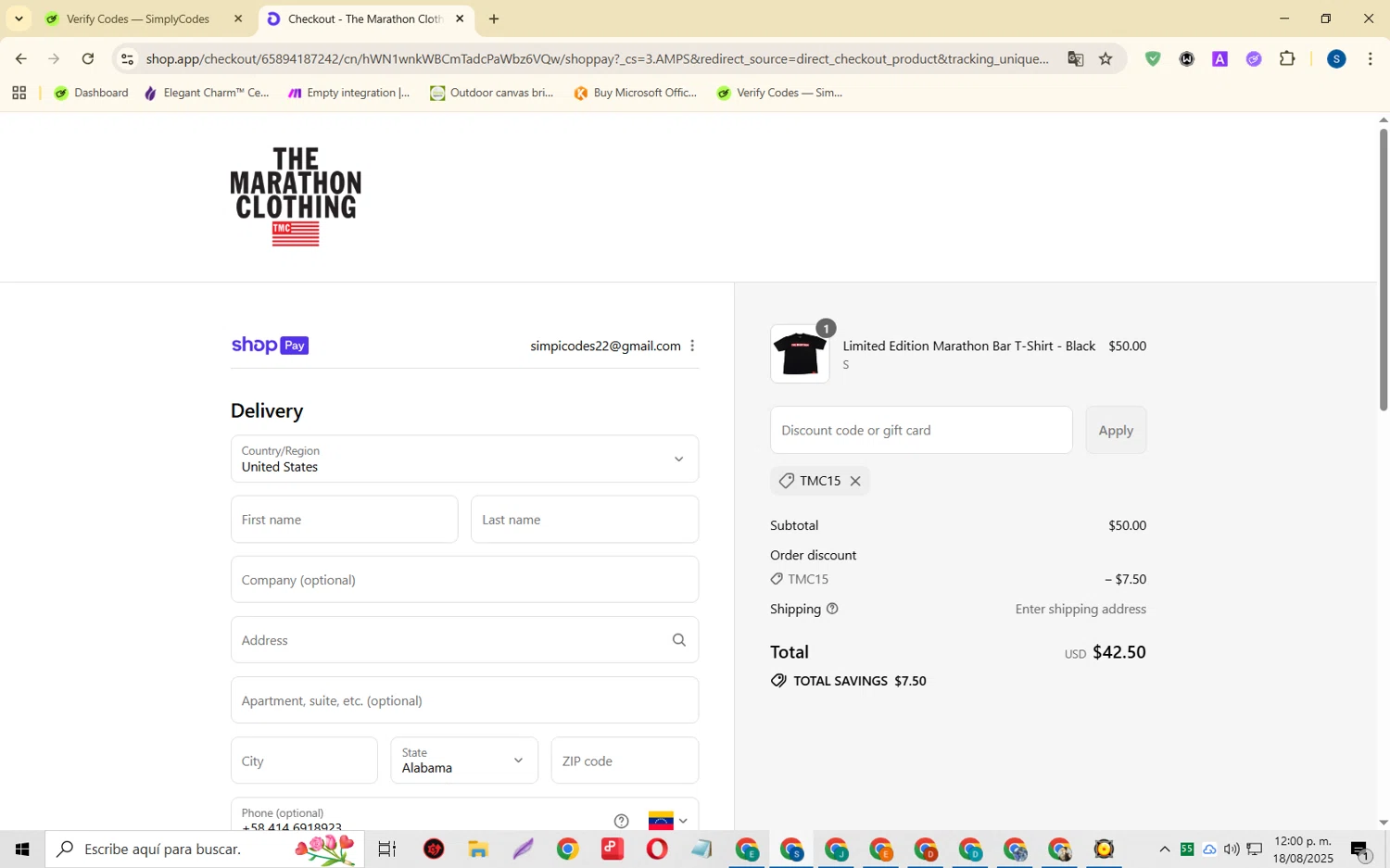Click the Shop Pay logo

[270, 346]
